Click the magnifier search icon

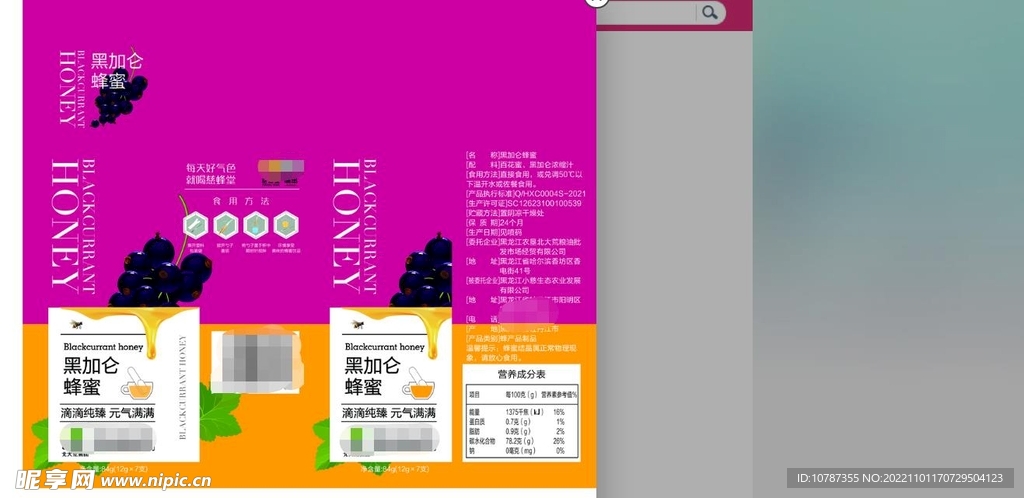click(710, 12)
